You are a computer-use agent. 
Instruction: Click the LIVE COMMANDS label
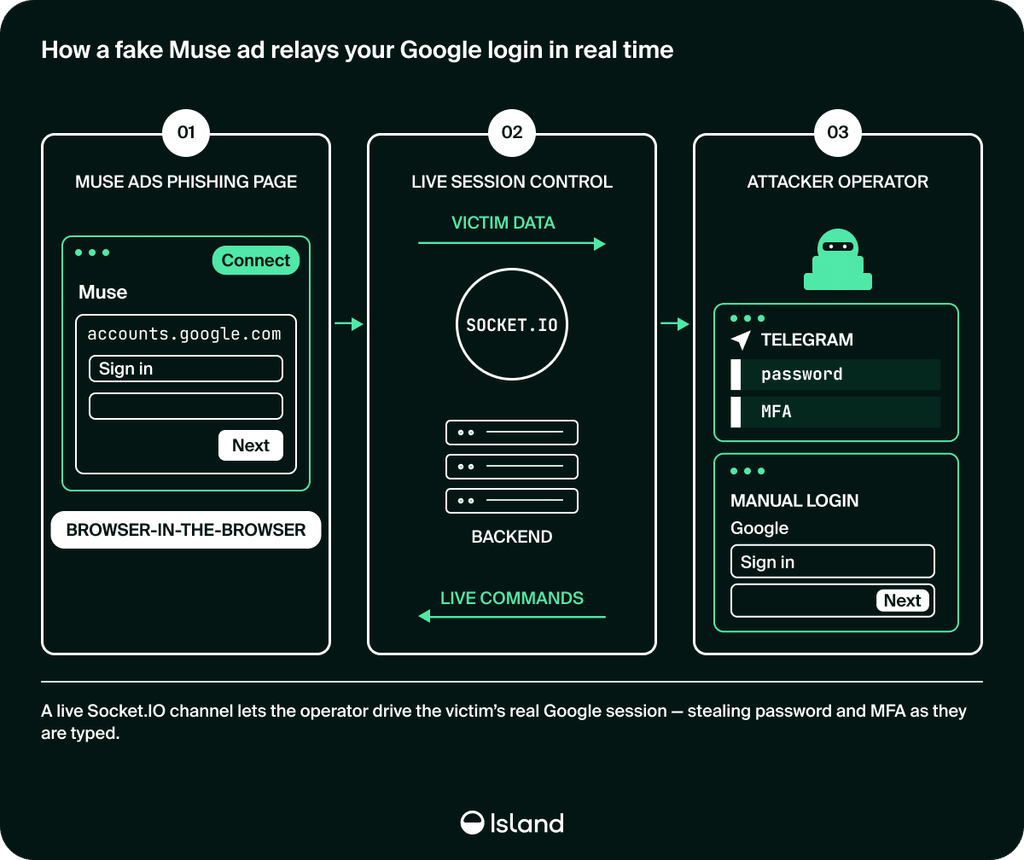tap(511, 598)
